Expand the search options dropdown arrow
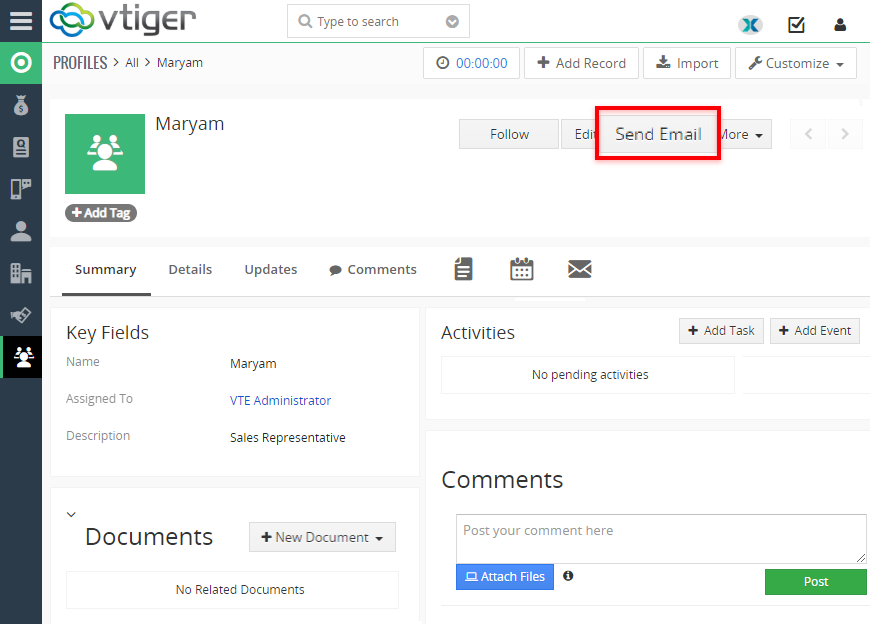Image resolution: width=870 pixels, height=624 pixels. coord(452,22)
